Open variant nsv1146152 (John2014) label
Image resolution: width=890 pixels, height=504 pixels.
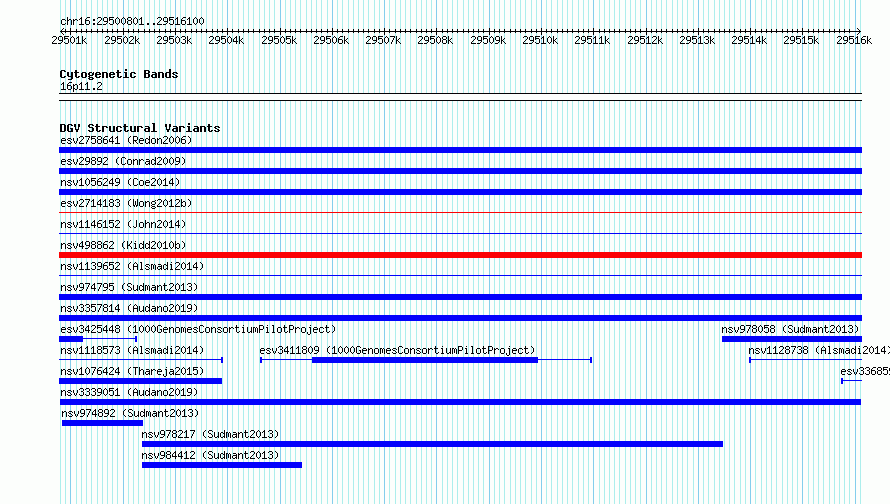click(123, 224)
